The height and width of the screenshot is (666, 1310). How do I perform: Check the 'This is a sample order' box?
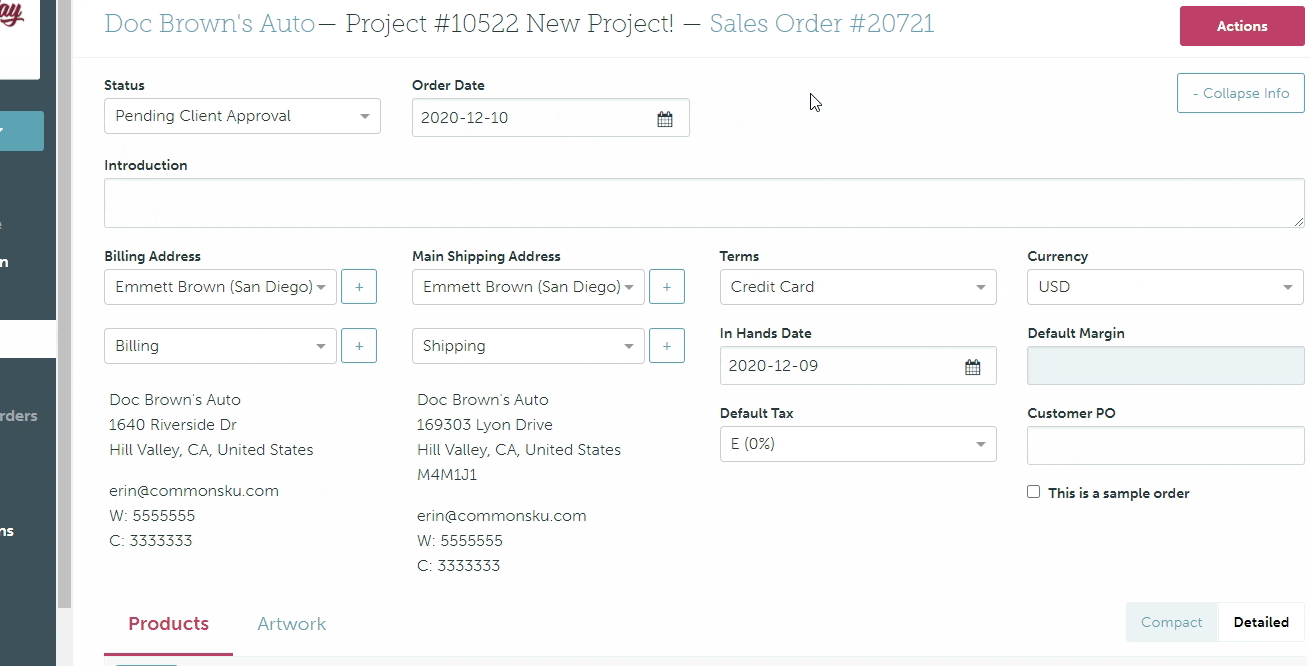click(1034, 492)
